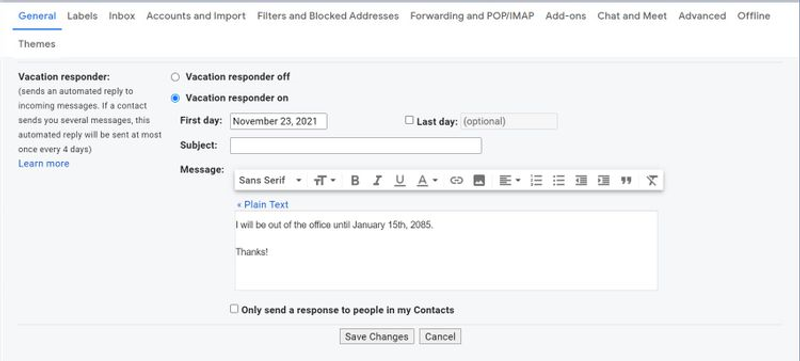Apply bold formatting in message toolbar
The height and width of the screenshot is (361, 800).
[355, 180]
